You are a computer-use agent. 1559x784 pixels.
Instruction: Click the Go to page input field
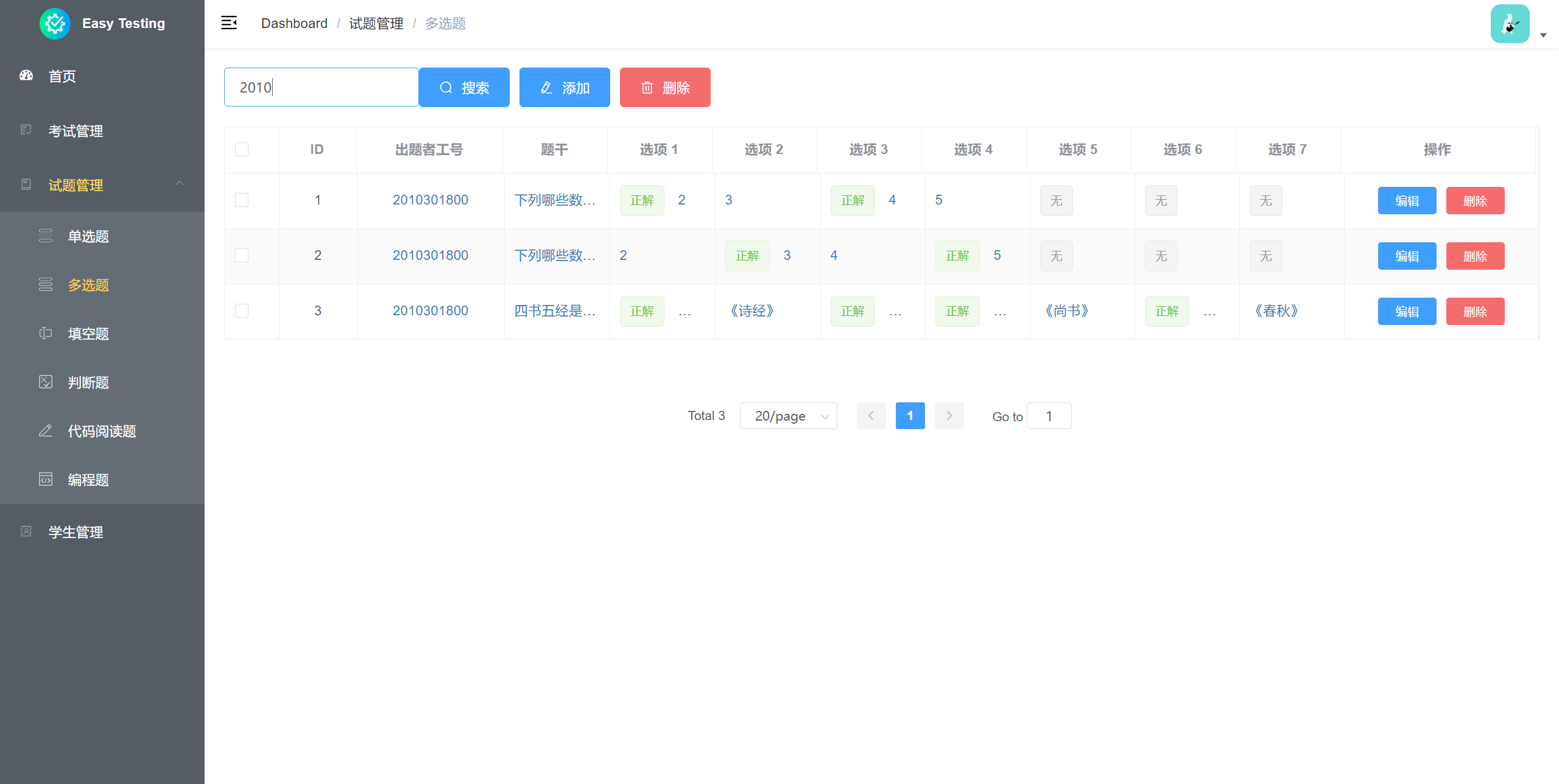(1049, 416)
